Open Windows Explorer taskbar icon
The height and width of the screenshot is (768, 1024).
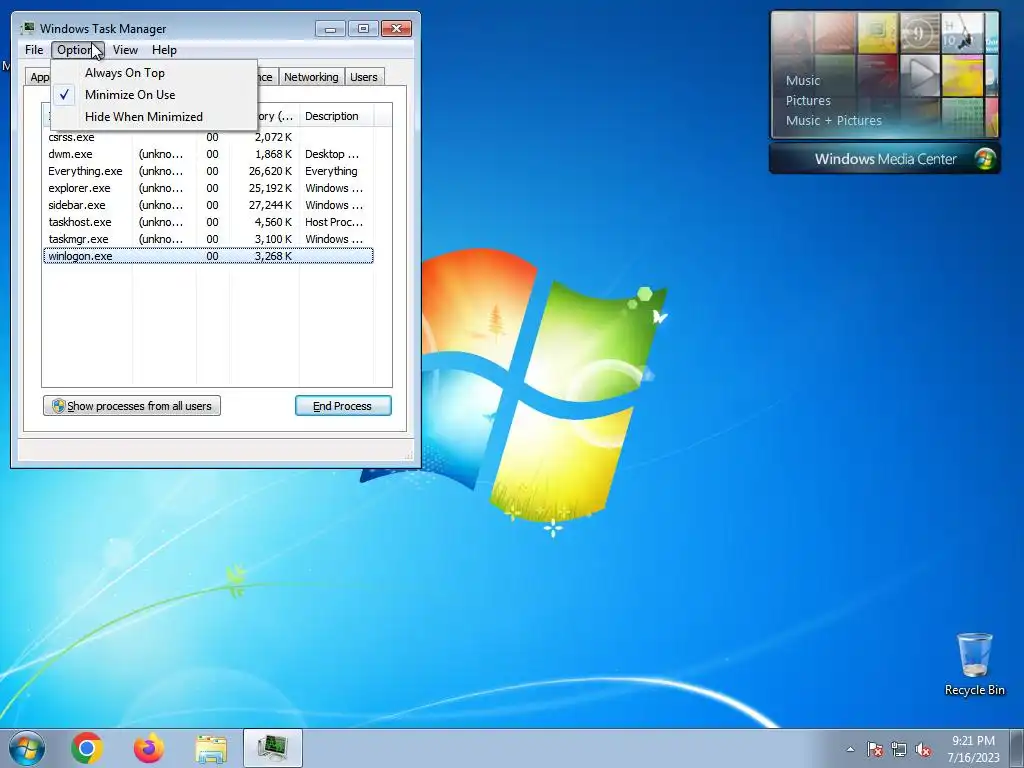[x=211, y=748]
